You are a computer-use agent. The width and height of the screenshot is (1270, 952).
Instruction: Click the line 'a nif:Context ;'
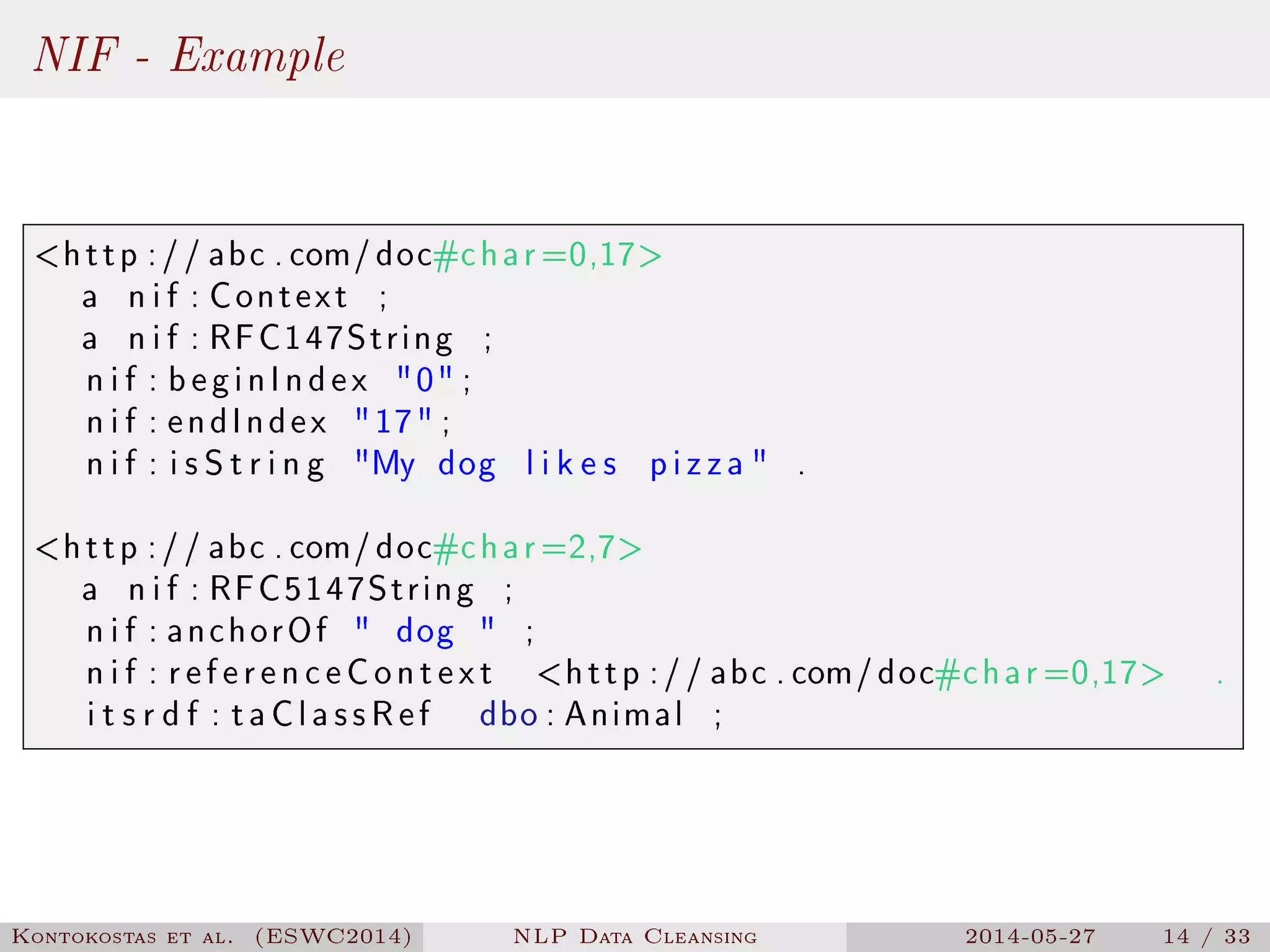[235, 296]
